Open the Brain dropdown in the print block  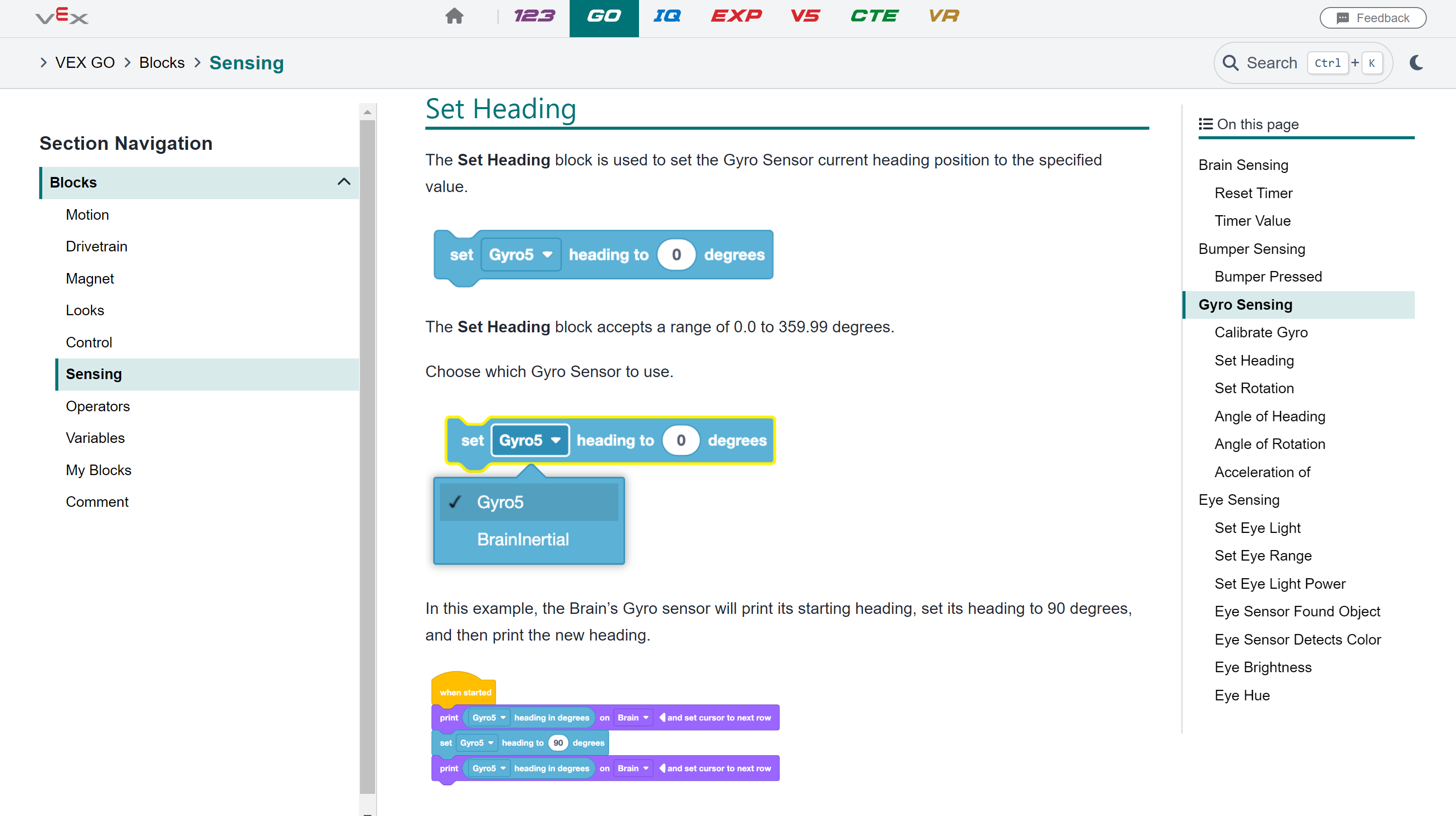(632, 717)
